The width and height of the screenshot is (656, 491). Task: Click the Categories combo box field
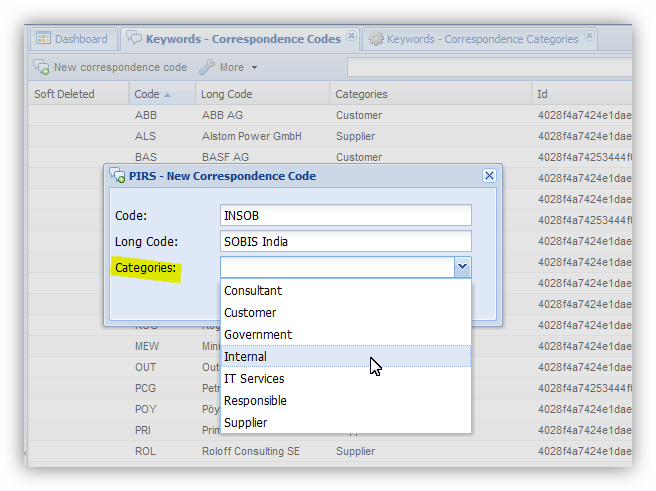coord(337,267)
